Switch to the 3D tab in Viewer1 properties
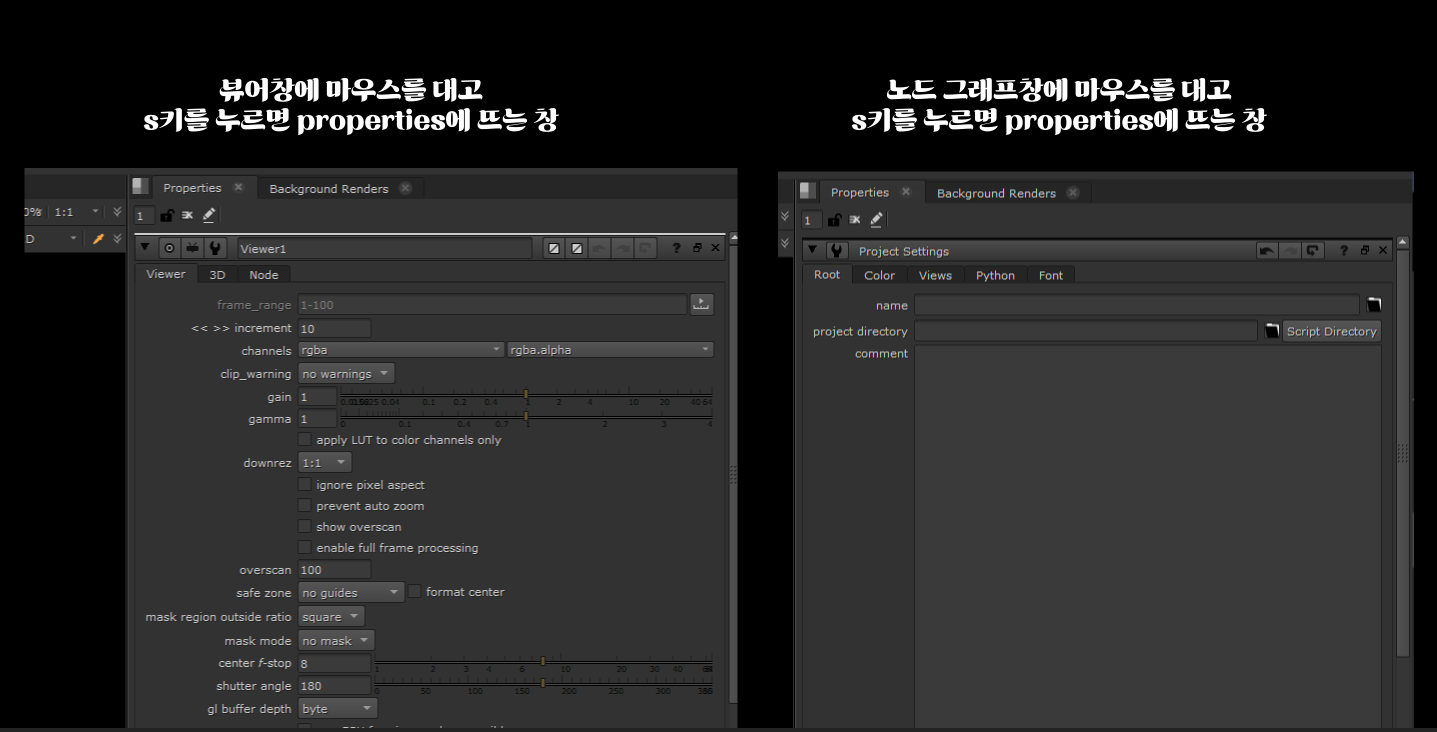1437x732 pixels. pos(217,275)
